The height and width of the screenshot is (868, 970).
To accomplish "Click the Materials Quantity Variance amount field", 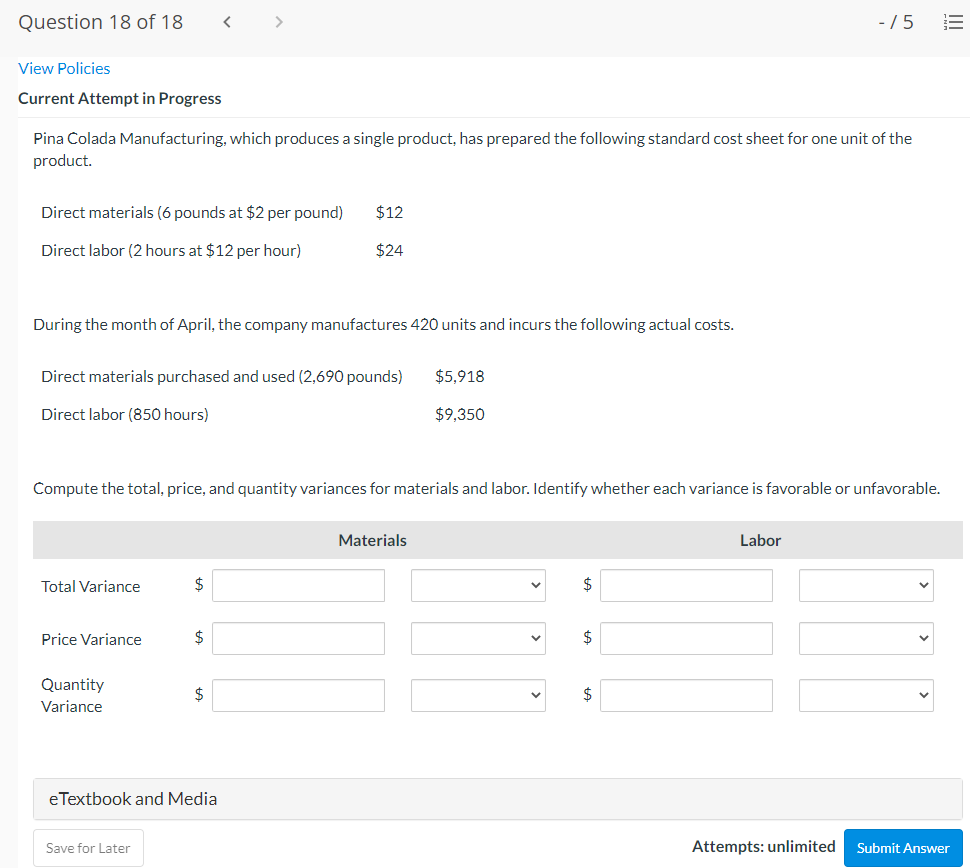I will (298, 695).
